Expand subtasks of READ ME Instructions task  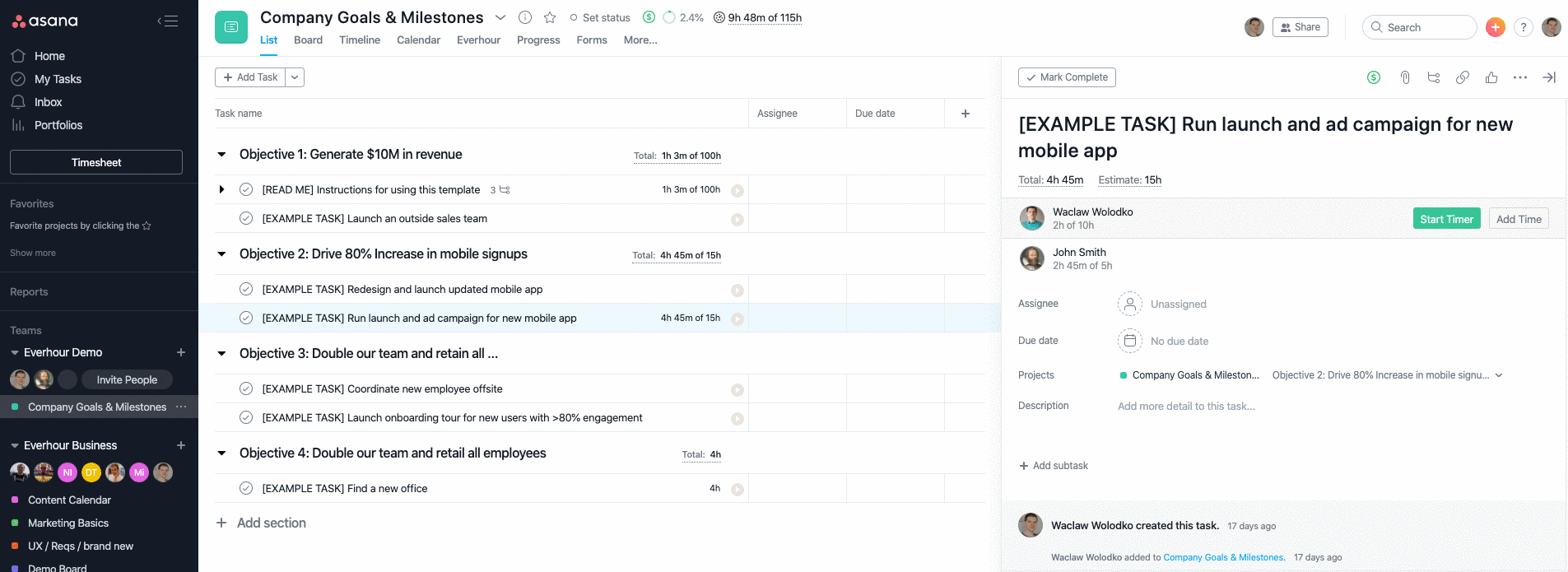tap(221, 189)
